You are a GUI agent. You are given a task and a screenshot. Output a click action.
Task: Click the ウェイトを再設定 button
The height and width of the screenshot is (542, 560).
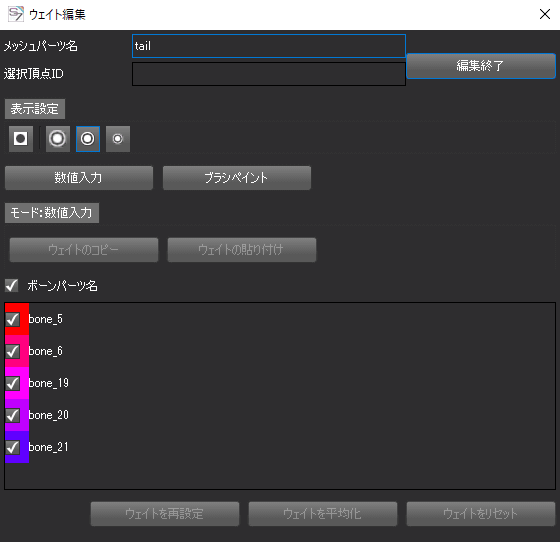click(165, 514)
